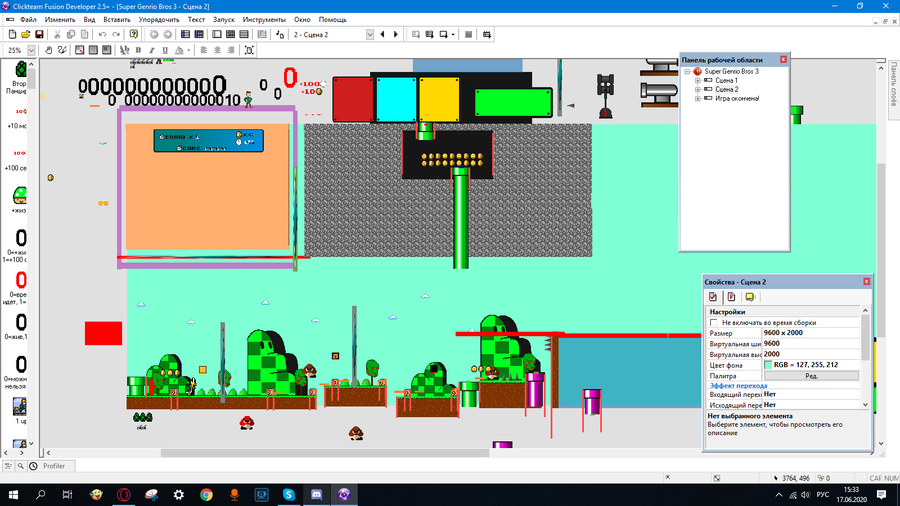Click the About tab icon in Properties
The width and height of the screenshot is (900, 506).
[x=750, y=297]
